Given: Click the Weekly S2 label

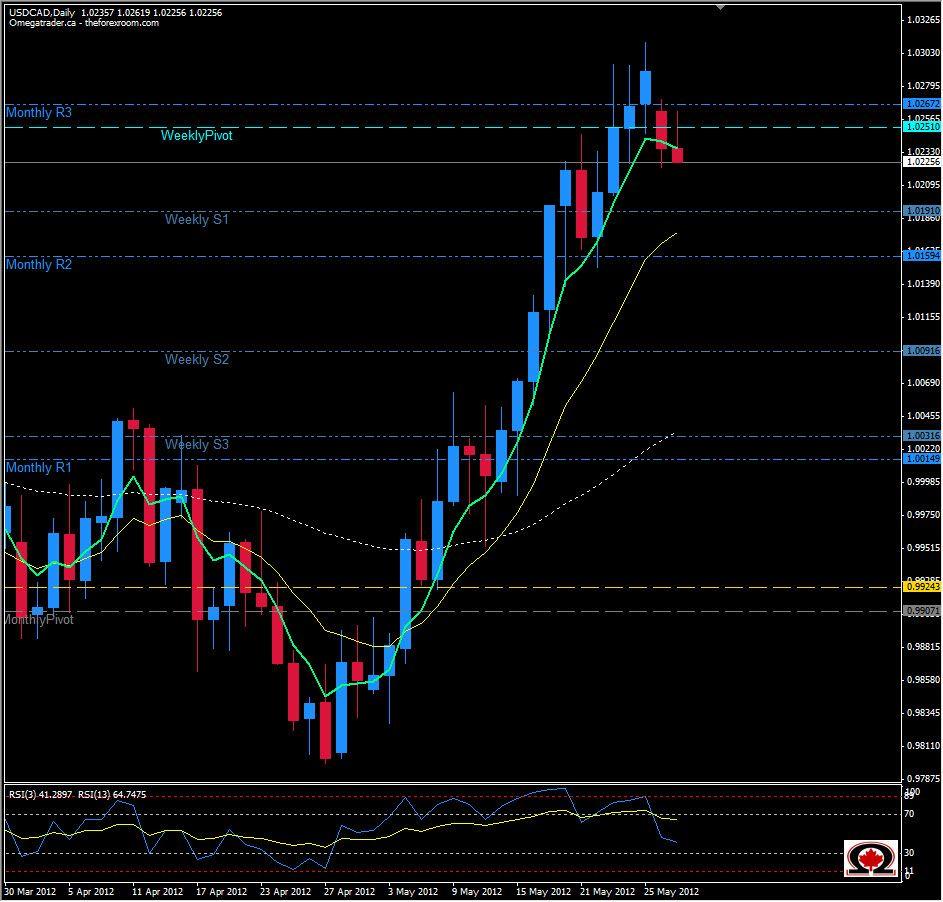Looking at the screenshot, I should (x=196, y=359).
